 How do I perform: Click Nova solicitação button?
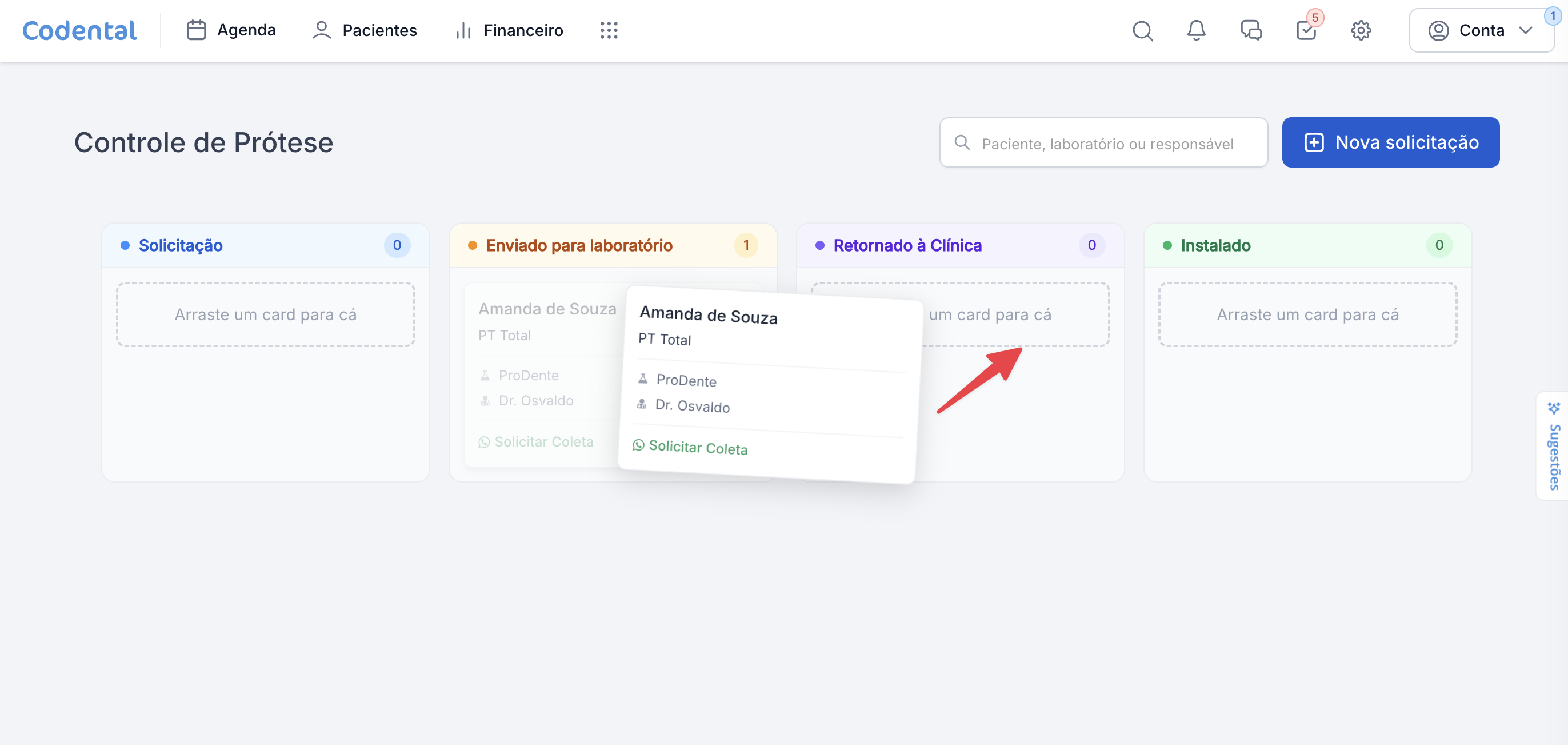[x=1390, y=142]
